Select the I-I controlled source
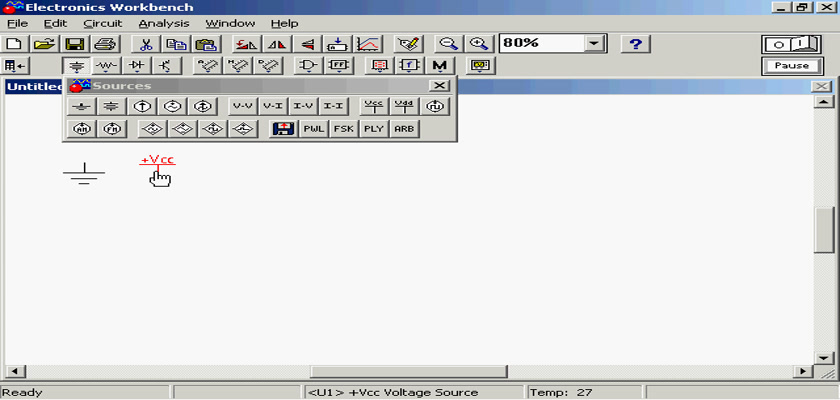 333,107
